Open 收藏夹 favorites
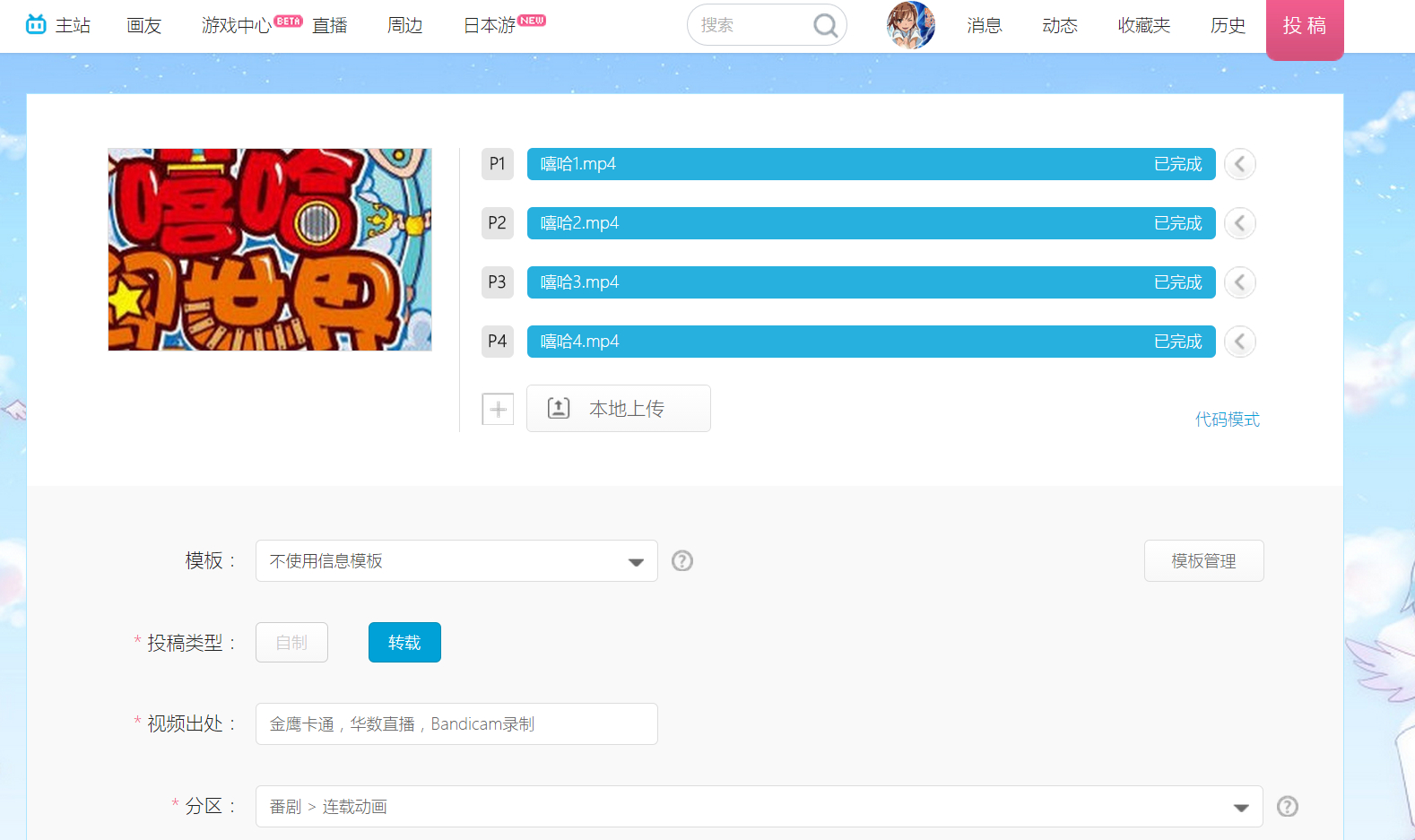Viewport: 1415px width, 840px height. point(1144,25)
